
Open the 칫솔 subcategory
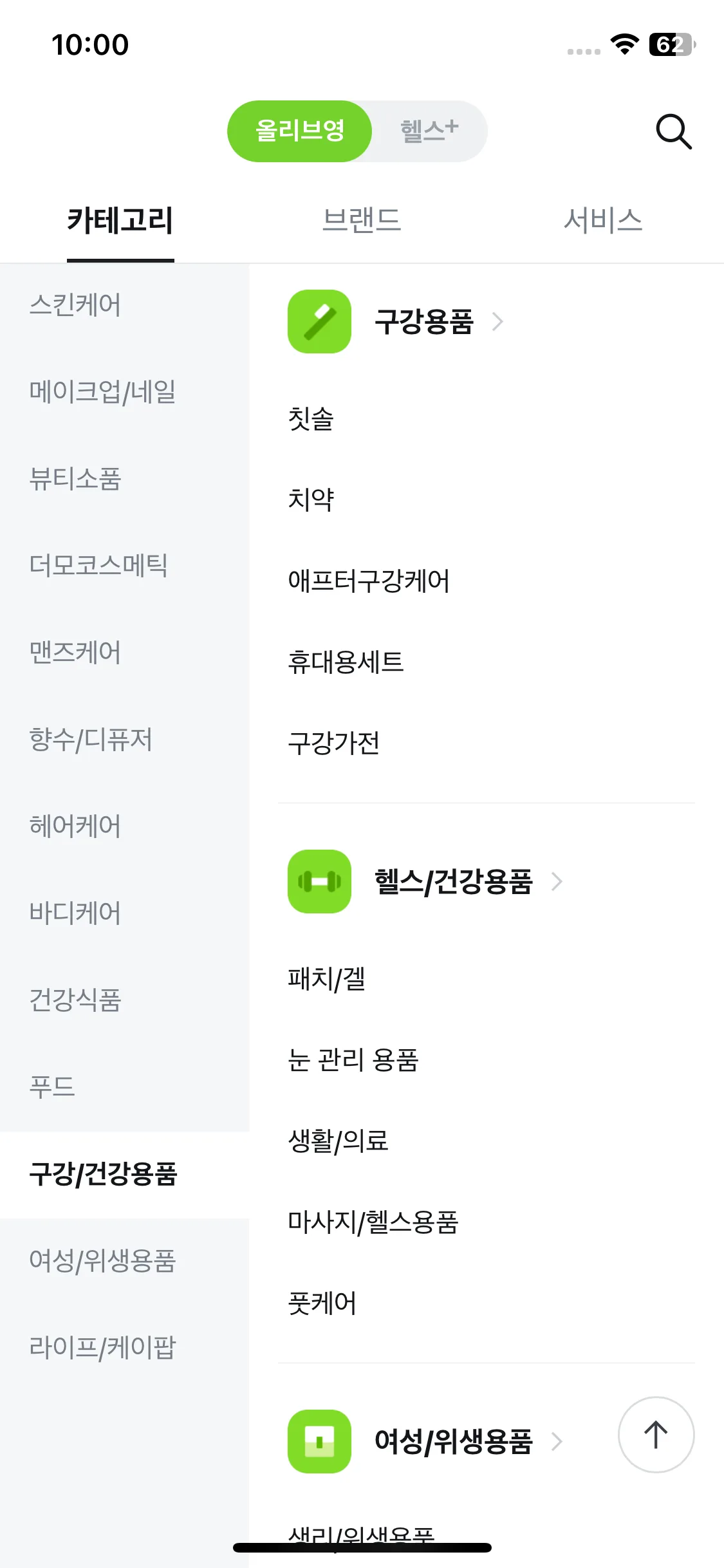click(x=311, y=418)
